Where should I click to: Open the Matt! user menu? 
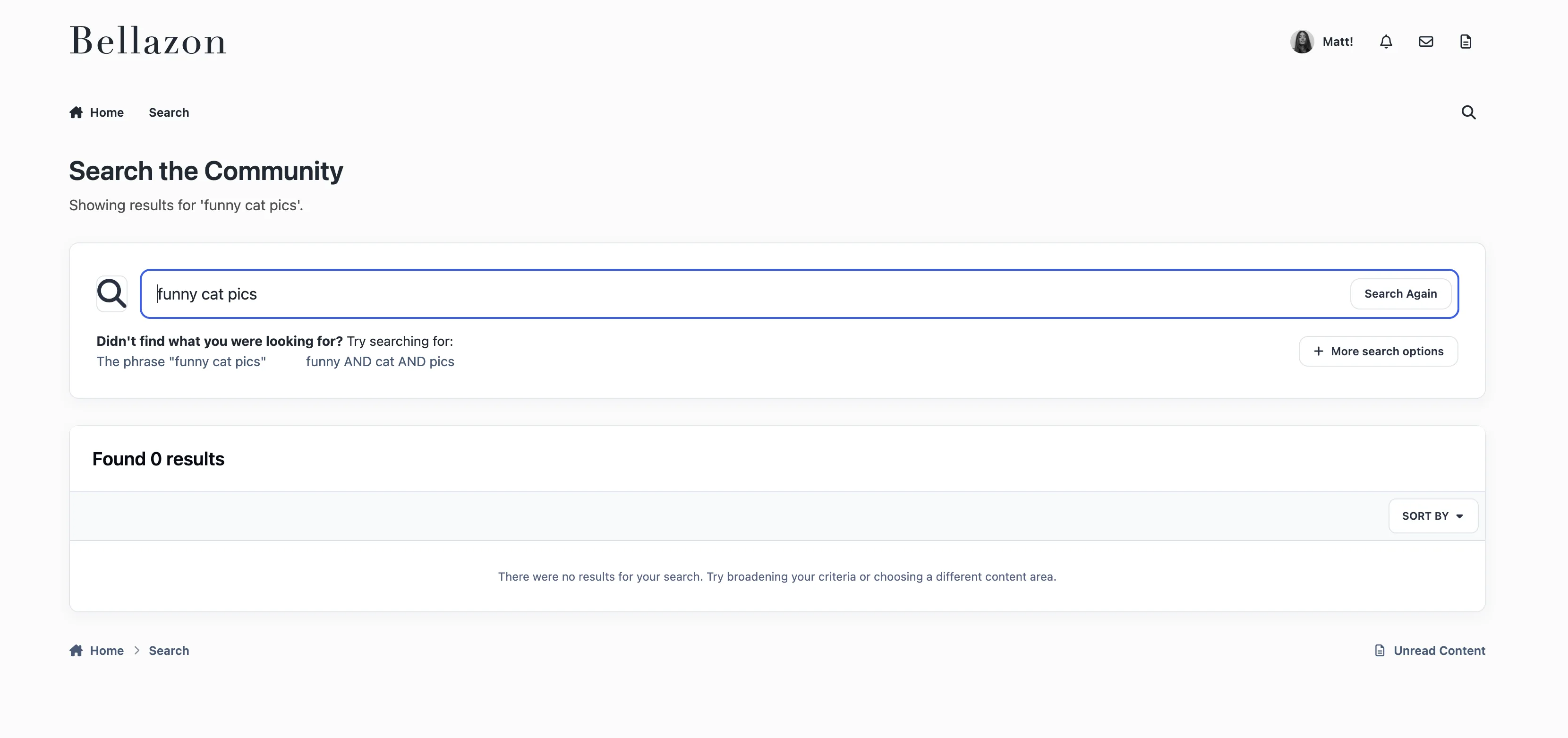pyautogui.click(x=1338, y=42)
